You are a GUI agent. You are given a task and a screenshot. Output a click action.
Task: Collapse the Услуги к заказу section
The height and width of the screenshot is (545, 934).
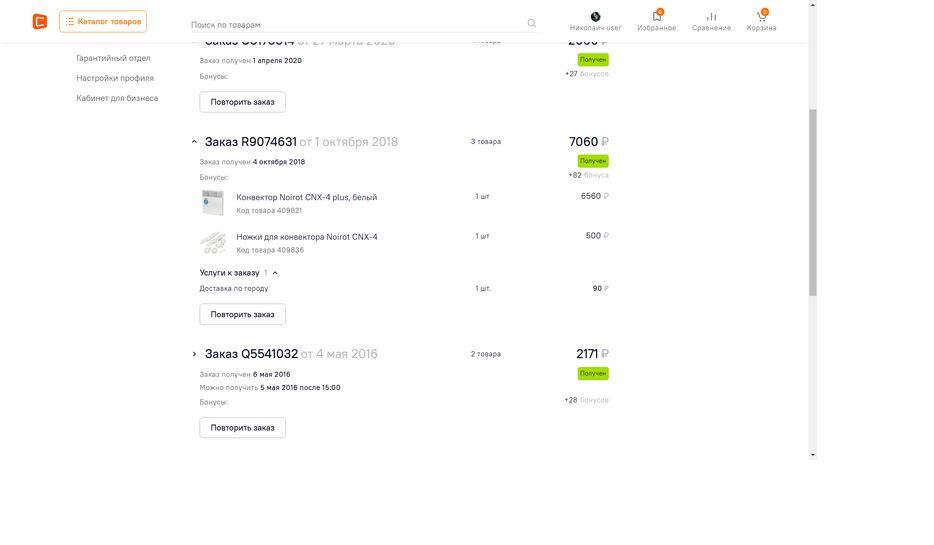[275, 273]
